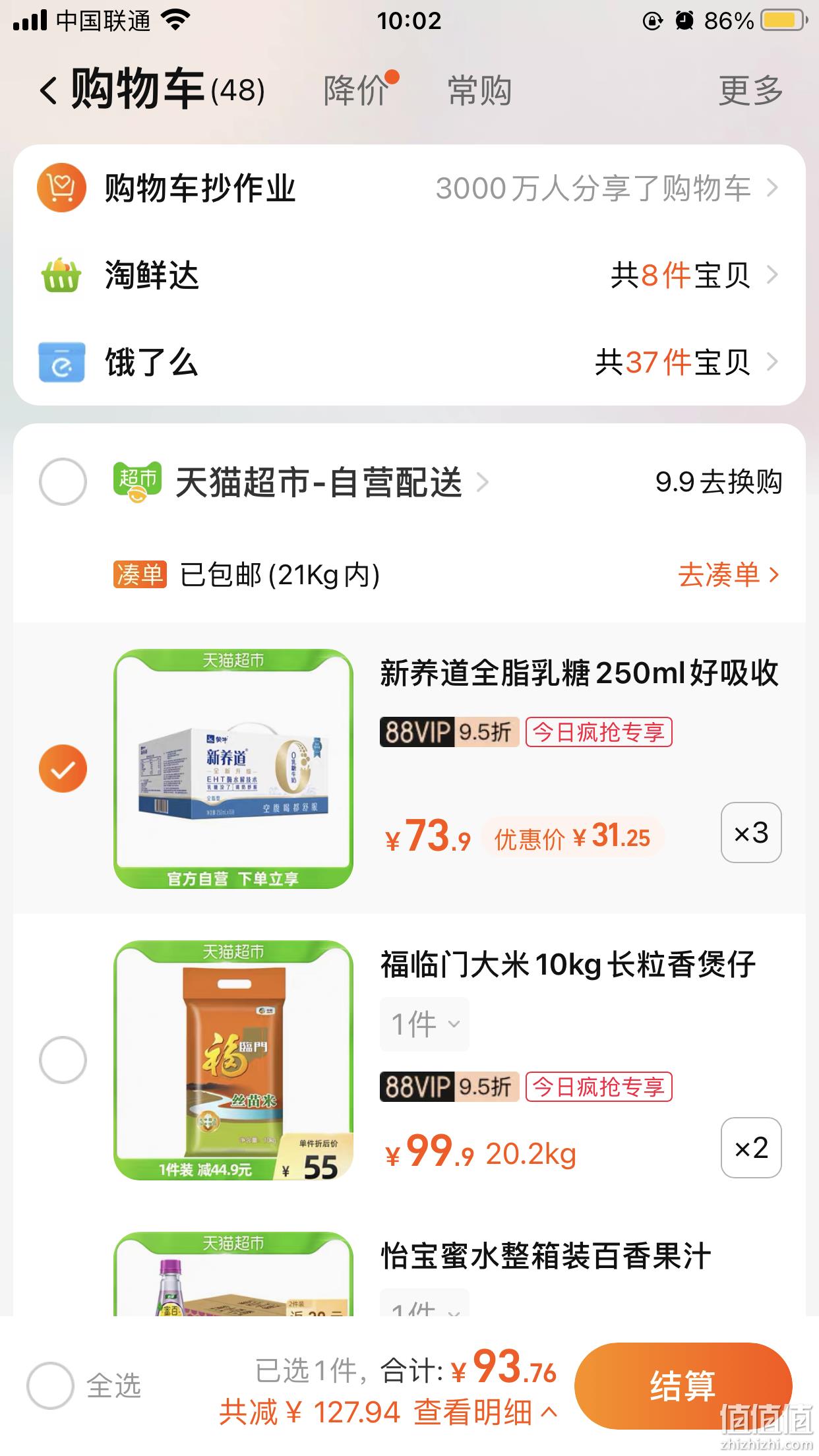Screen dimensions: 819x1456
Task: Tap the 88VIP 9.5折 badge on milk item
Action: click(450, 732)
